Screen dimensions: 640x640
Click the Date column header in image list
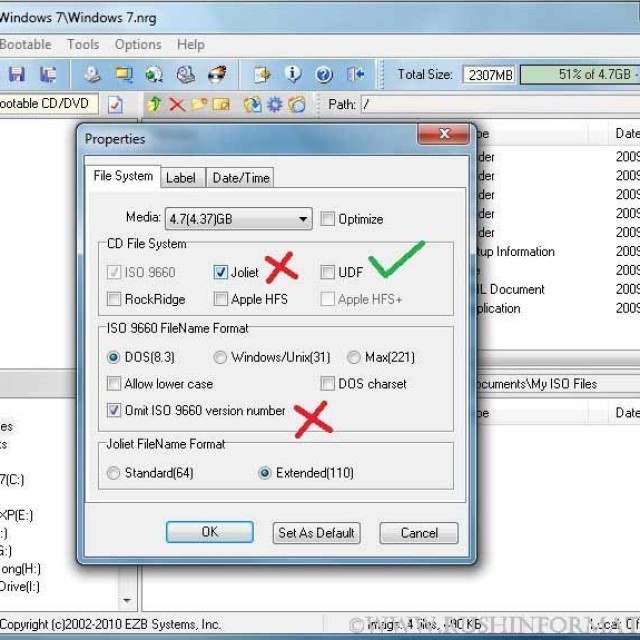tap(625, 133)
